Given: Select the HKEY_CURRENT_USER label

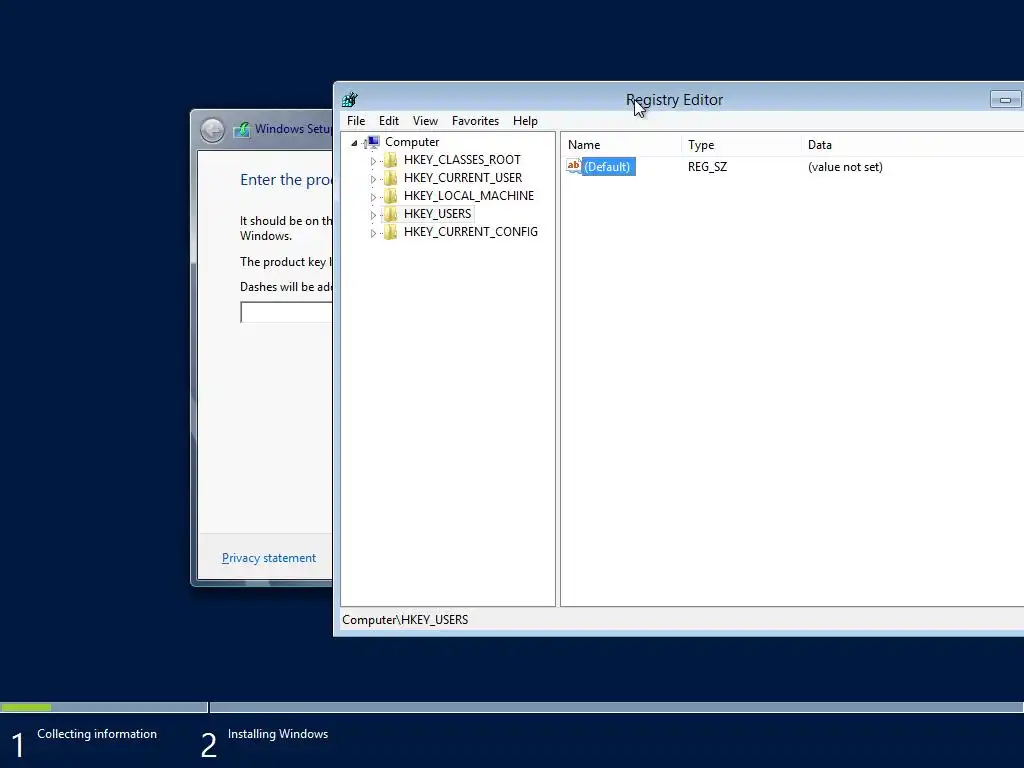Looking at the screenshot, I should point(463,178).
